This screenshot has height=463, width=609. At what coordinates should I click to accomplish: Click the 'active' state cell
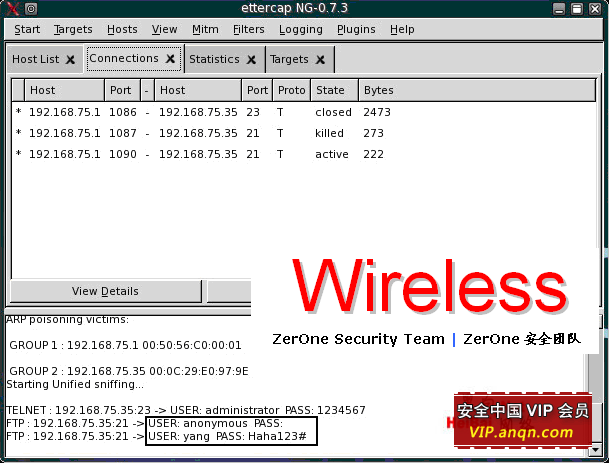pyautogui.click(x=332, y=154)
